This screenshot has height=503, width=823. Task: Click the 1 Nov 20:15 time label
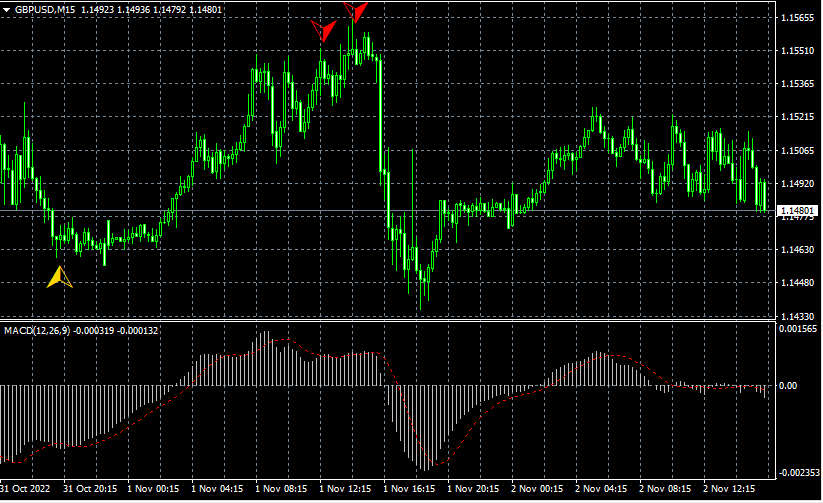[x=473, y=489]
